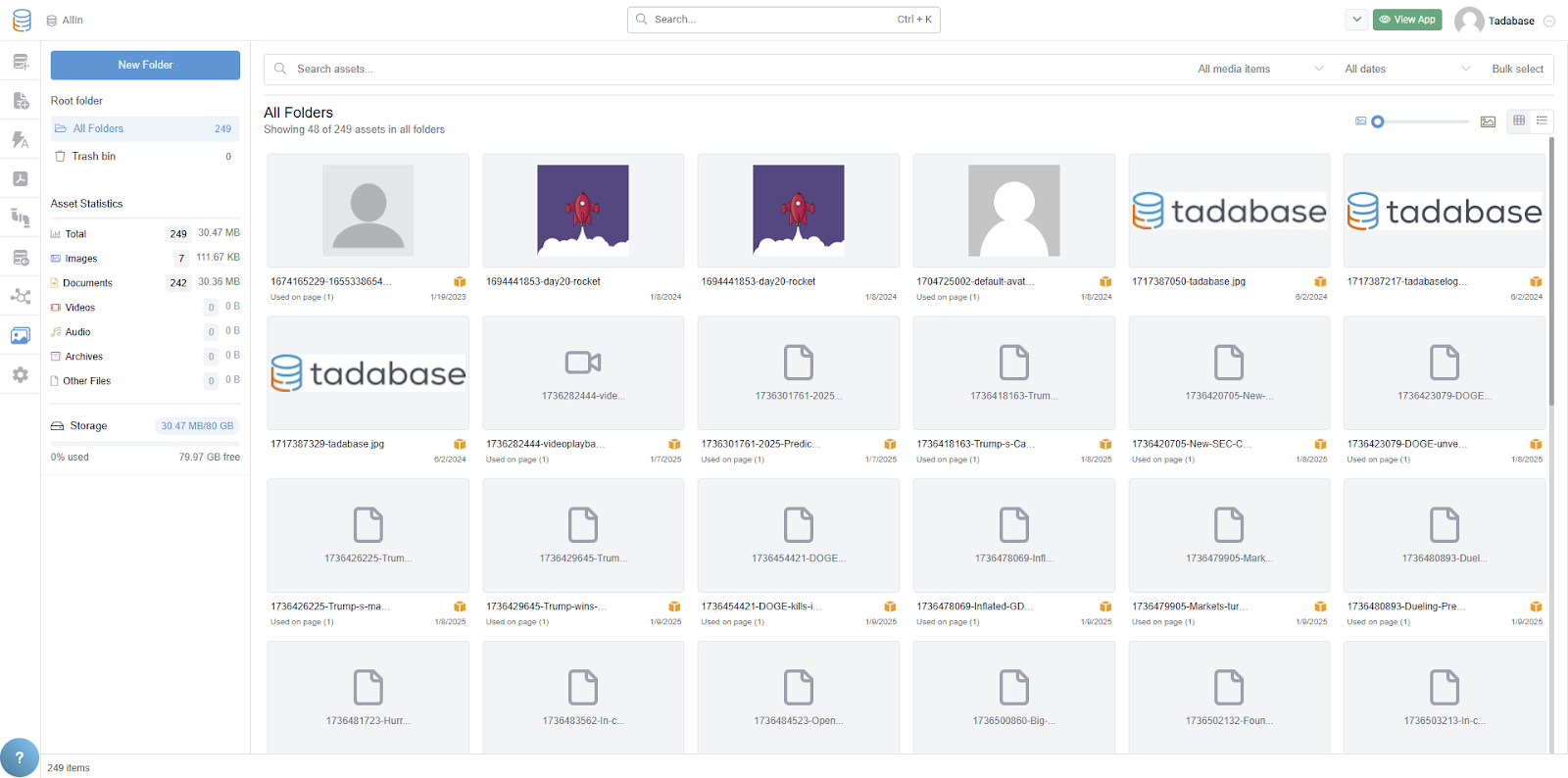Select the 1736484523-Open document thumbnail
Viewport: 1568px width, 778px height.
tap(799, 698)
